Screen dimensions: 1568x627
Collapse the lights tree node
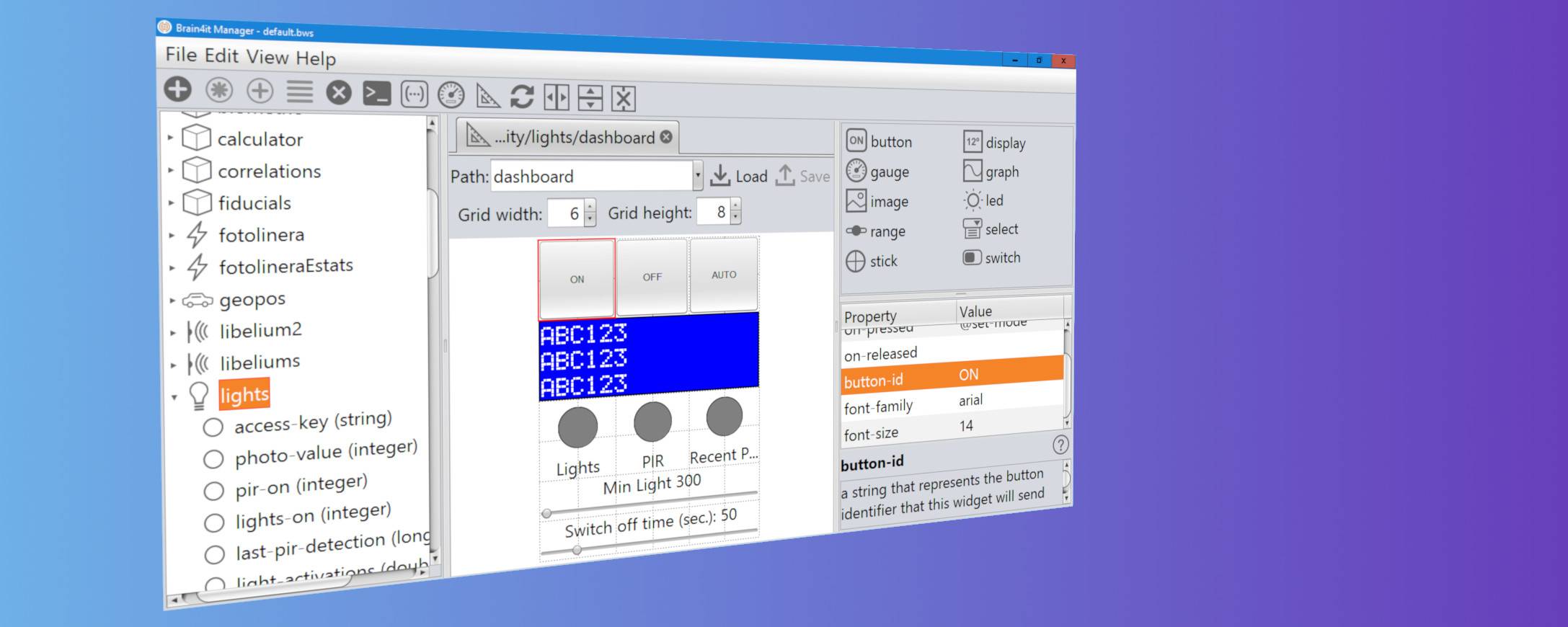pyautogui.click(x=174, y=396)
